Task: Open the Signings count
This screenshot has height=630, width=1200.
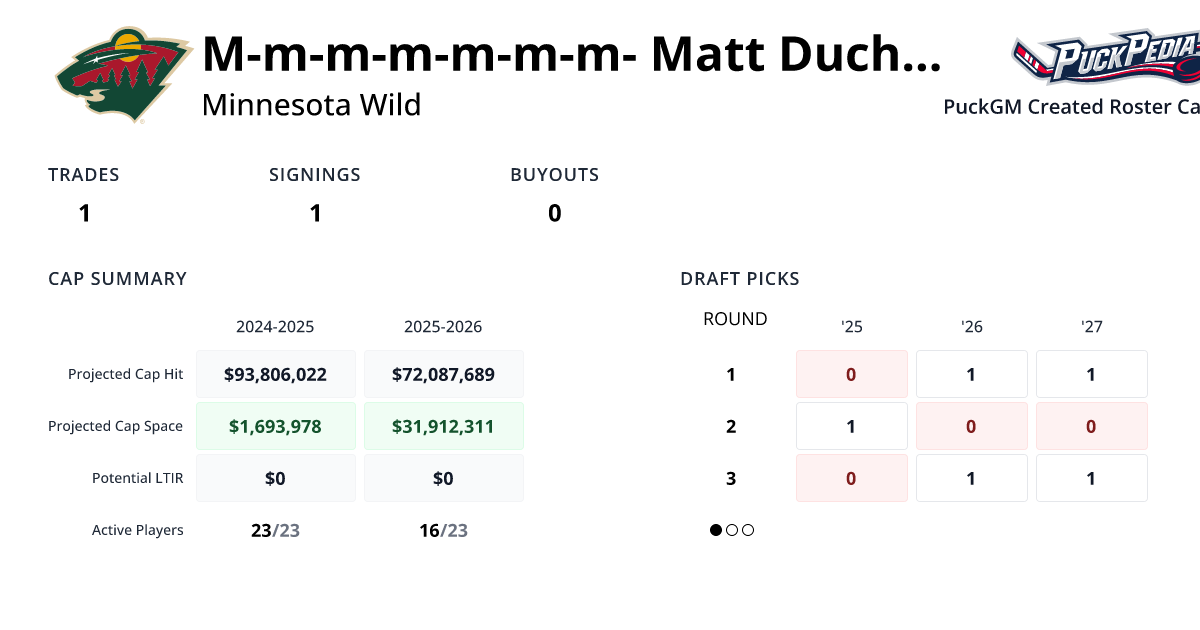Action: tap(315, 213)
